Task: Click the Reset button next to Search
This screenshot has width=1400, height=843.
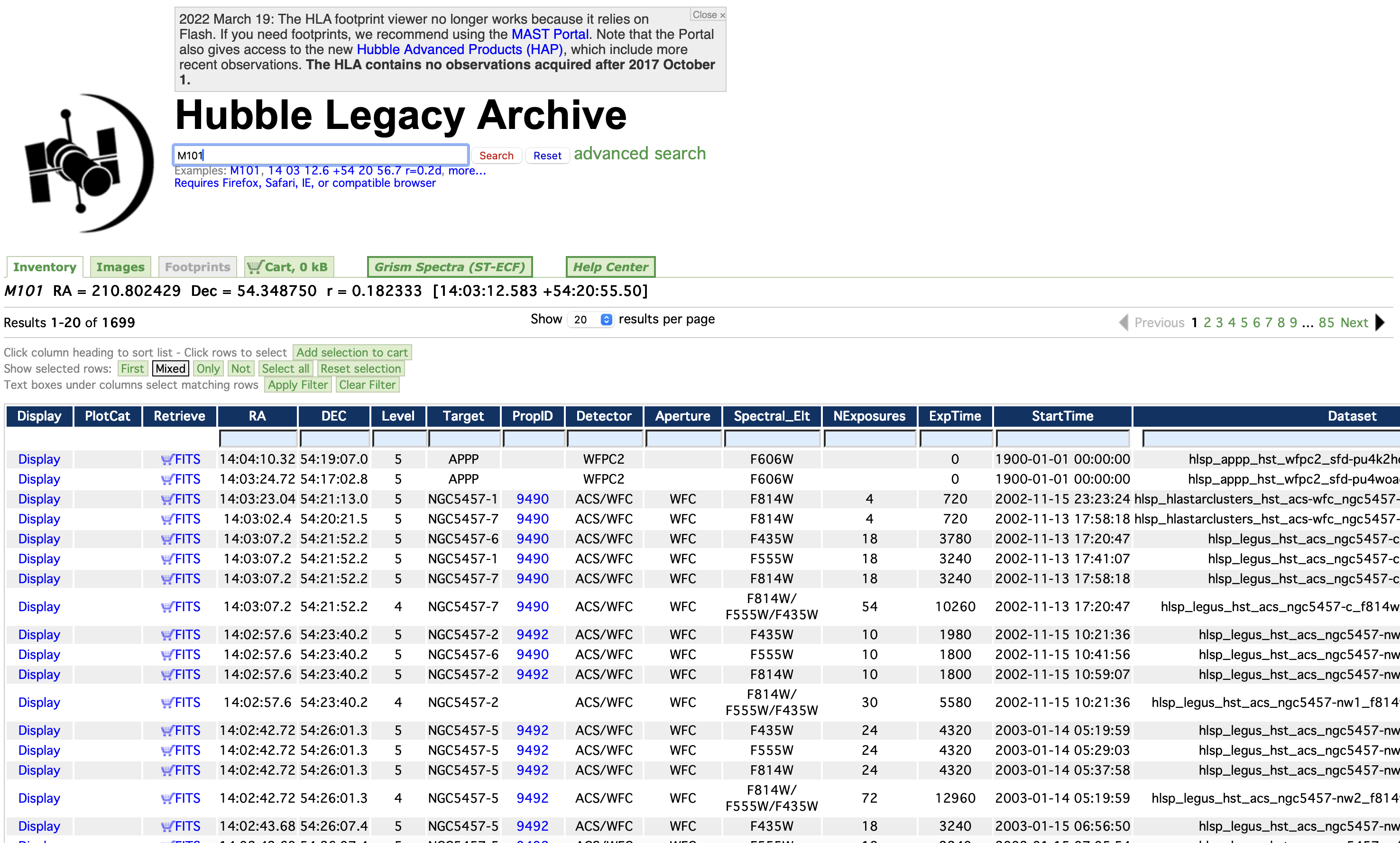Action: tap(547, 156)
